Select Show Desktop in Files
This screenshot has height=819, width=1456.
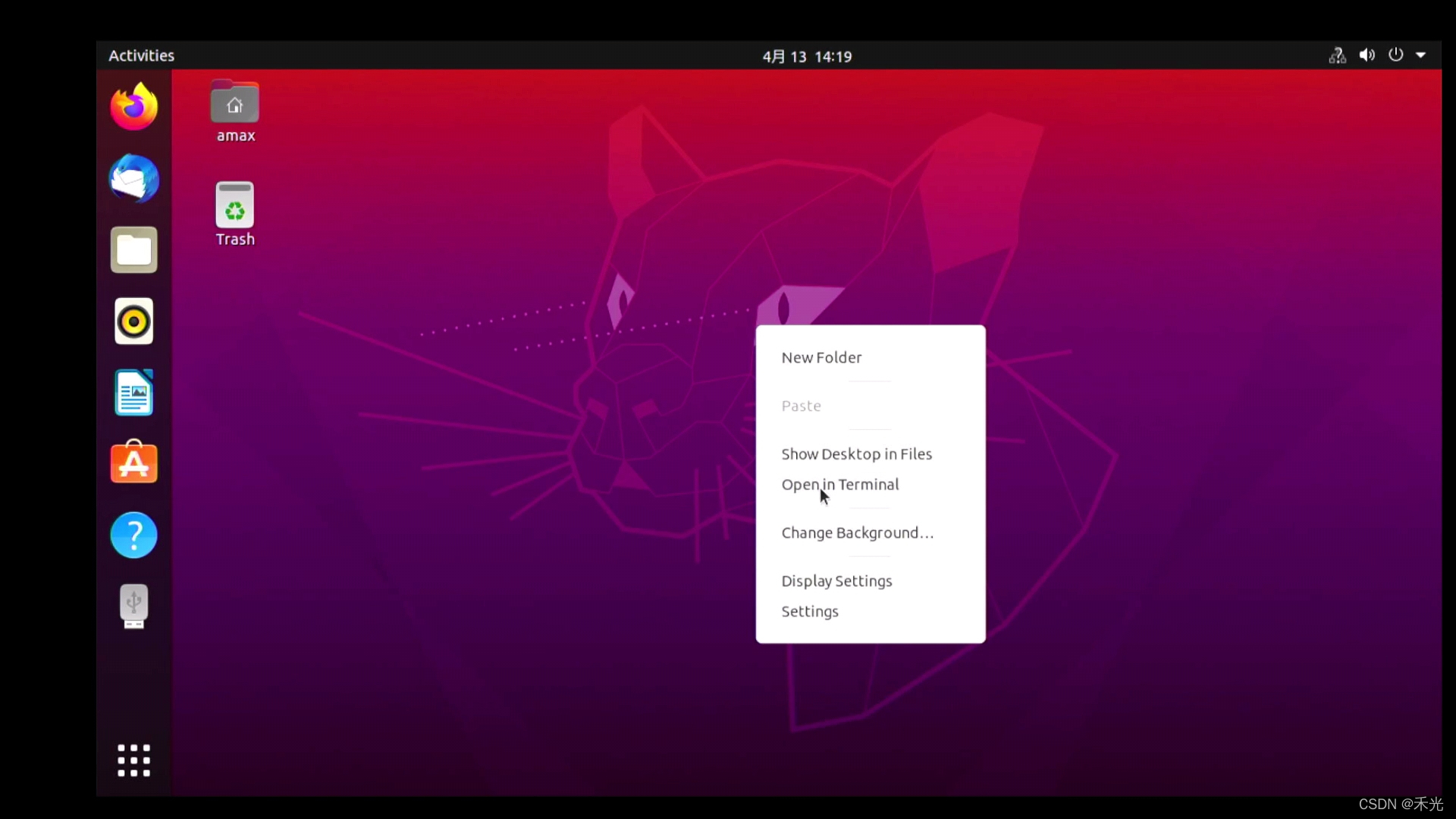point(856,453)
